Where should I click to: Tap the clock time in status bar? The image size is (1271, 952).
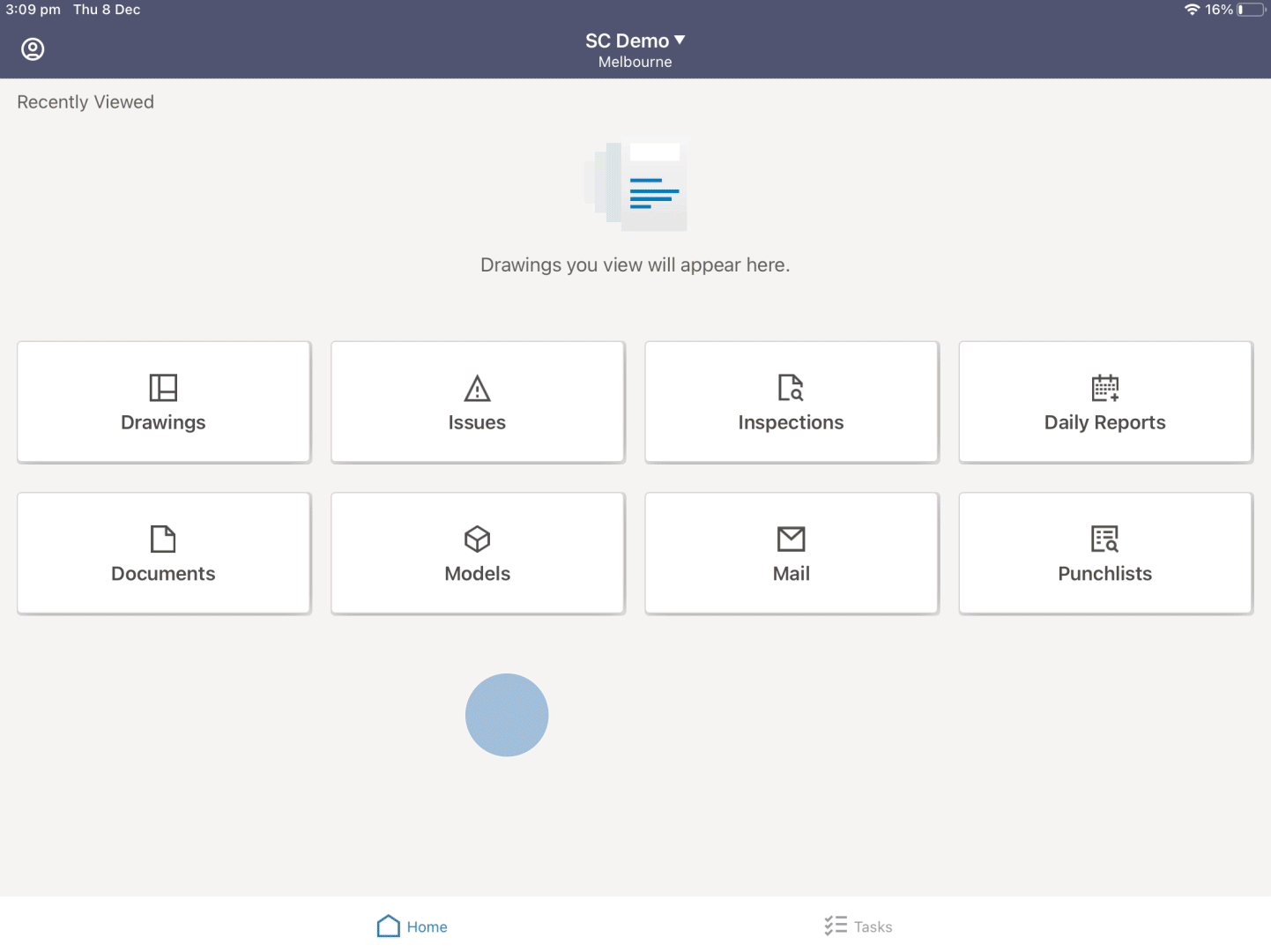pyautogui.click(x=33, y=10)
